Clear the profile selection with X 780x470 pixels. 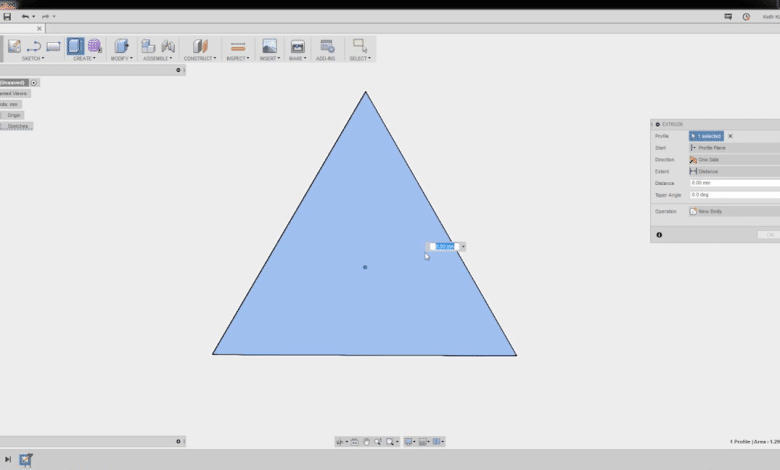point(730,136)
